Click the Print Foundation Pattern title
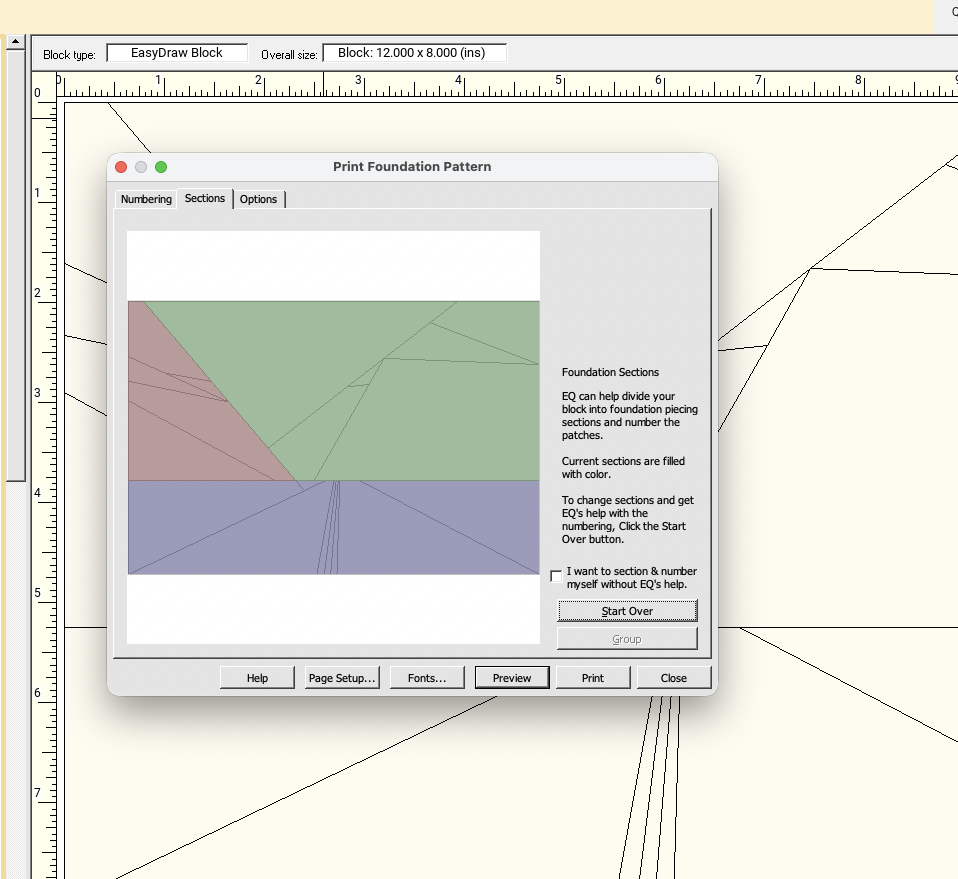958x879 pixels. [412, 167]
